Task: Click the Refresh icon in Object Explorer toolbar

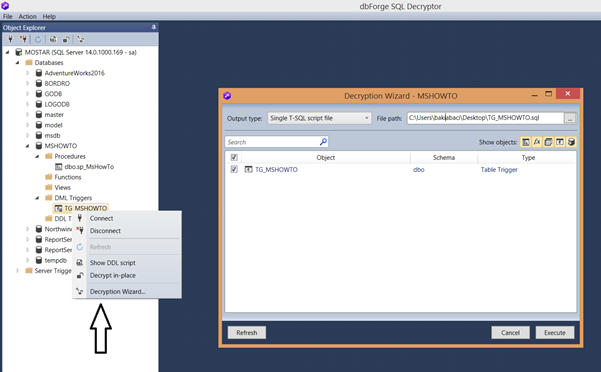Action: click(x=38, y=39)
